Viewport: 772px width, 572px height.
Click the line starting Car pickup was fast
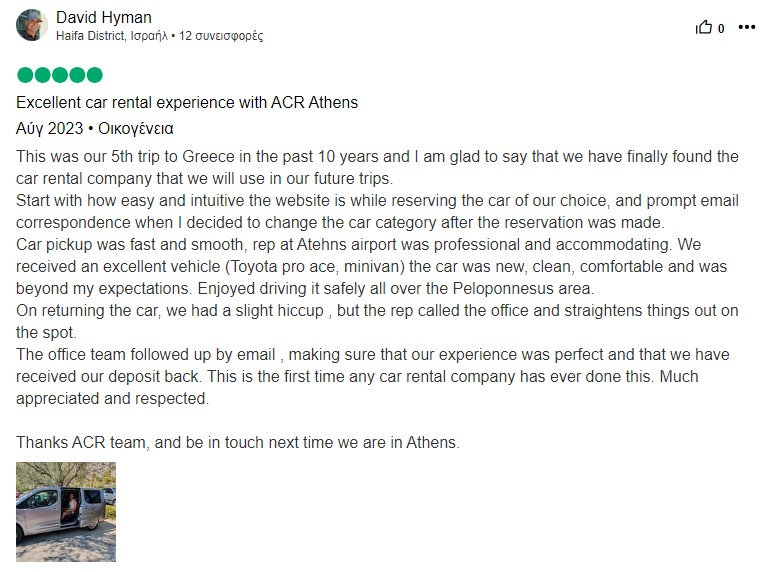(372, 266)
